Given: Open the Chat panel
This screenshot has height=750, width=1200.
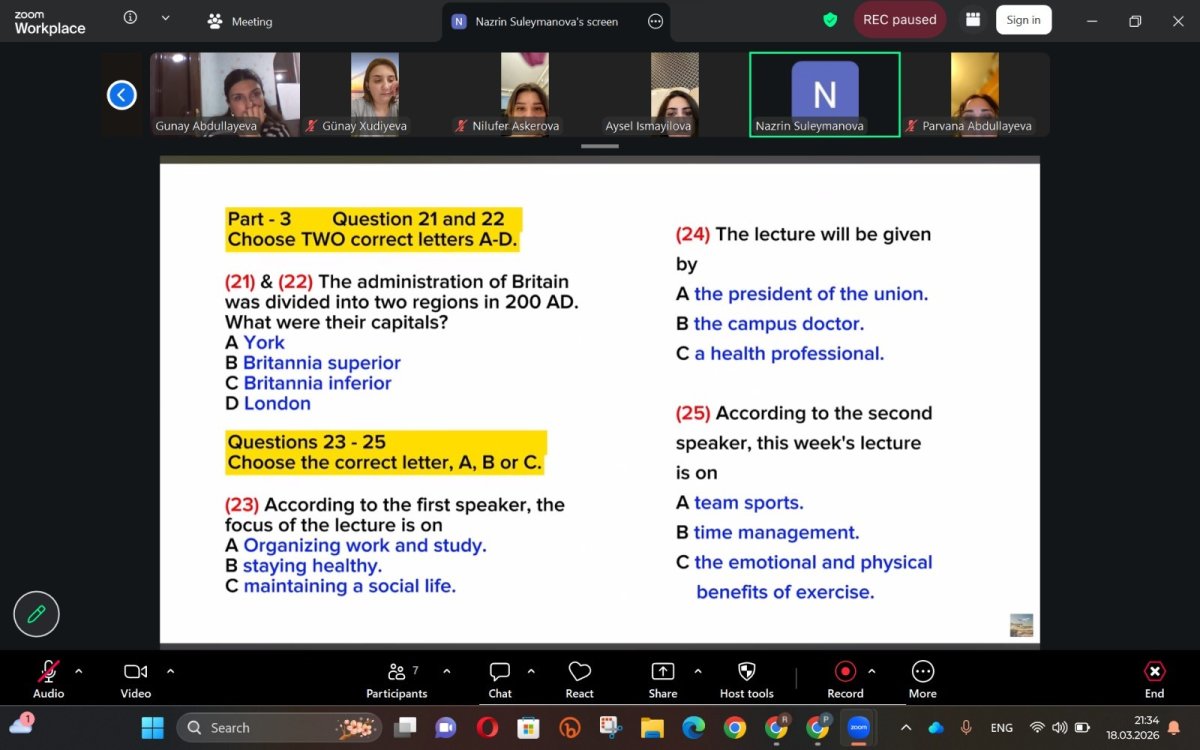Looking at the screenshot, I should (x=500, y=680).
